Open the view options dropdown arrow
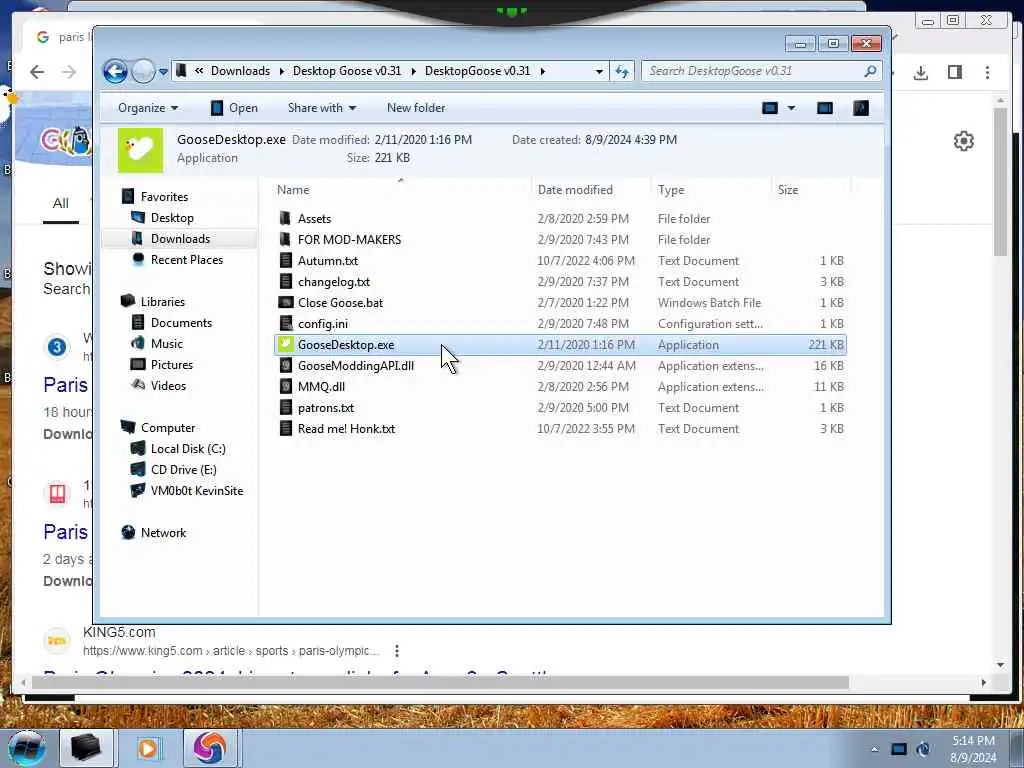 [x=791, y=108]
